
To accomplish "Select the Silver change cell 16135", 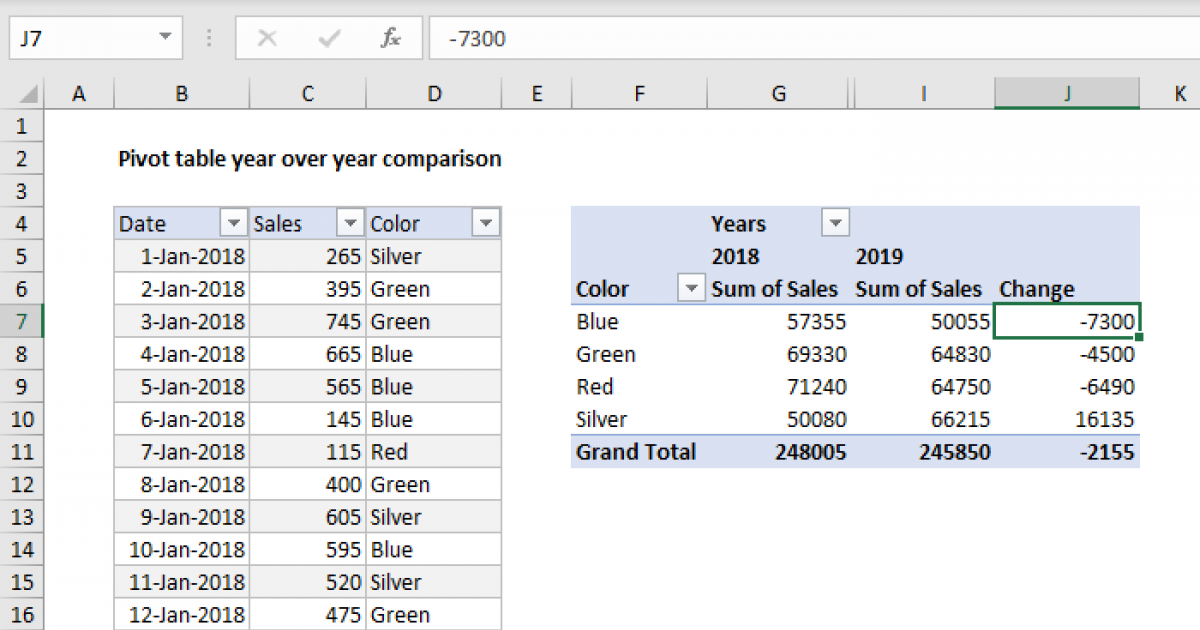I will [1067, 419].
